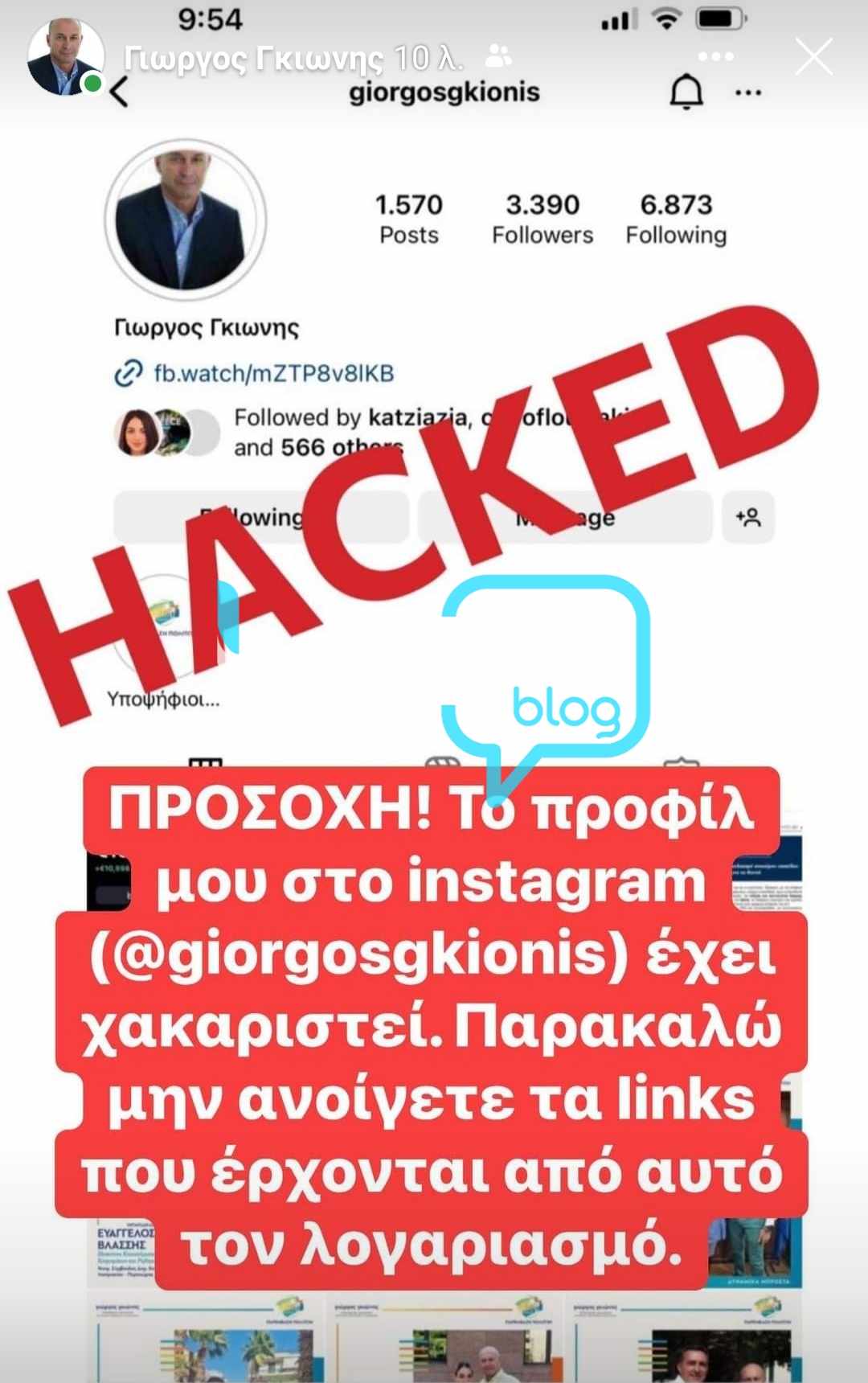The image size is (868, 1383).
Task: Go back using the left chevron arrow
Action: pyautogui.click(x=119, y=92)
